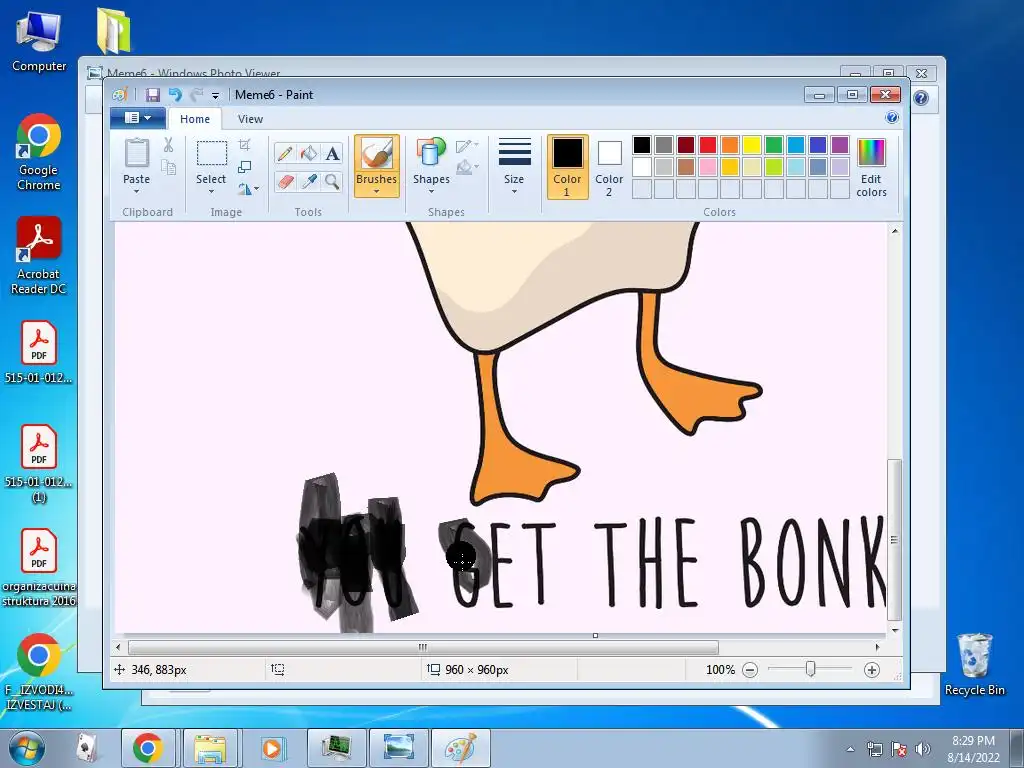Switch to the View ribbon tab
The image size is (1024, 768).
coord(250,119)
